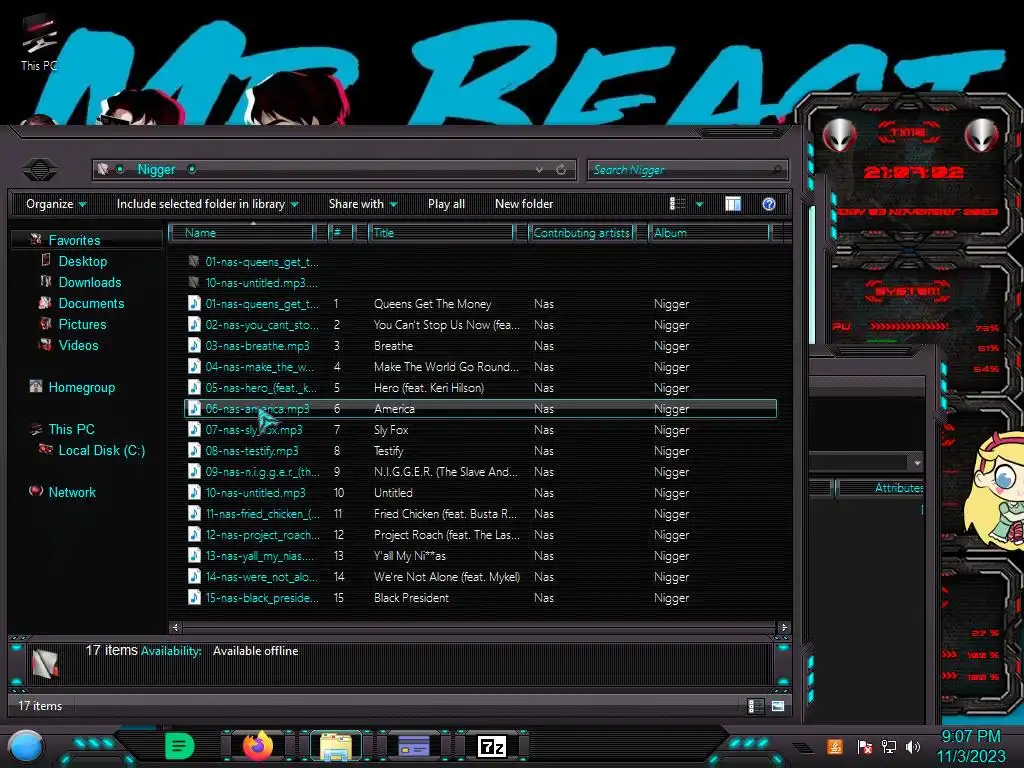Click the back navigation button in File Explorer

coord(40,170)
